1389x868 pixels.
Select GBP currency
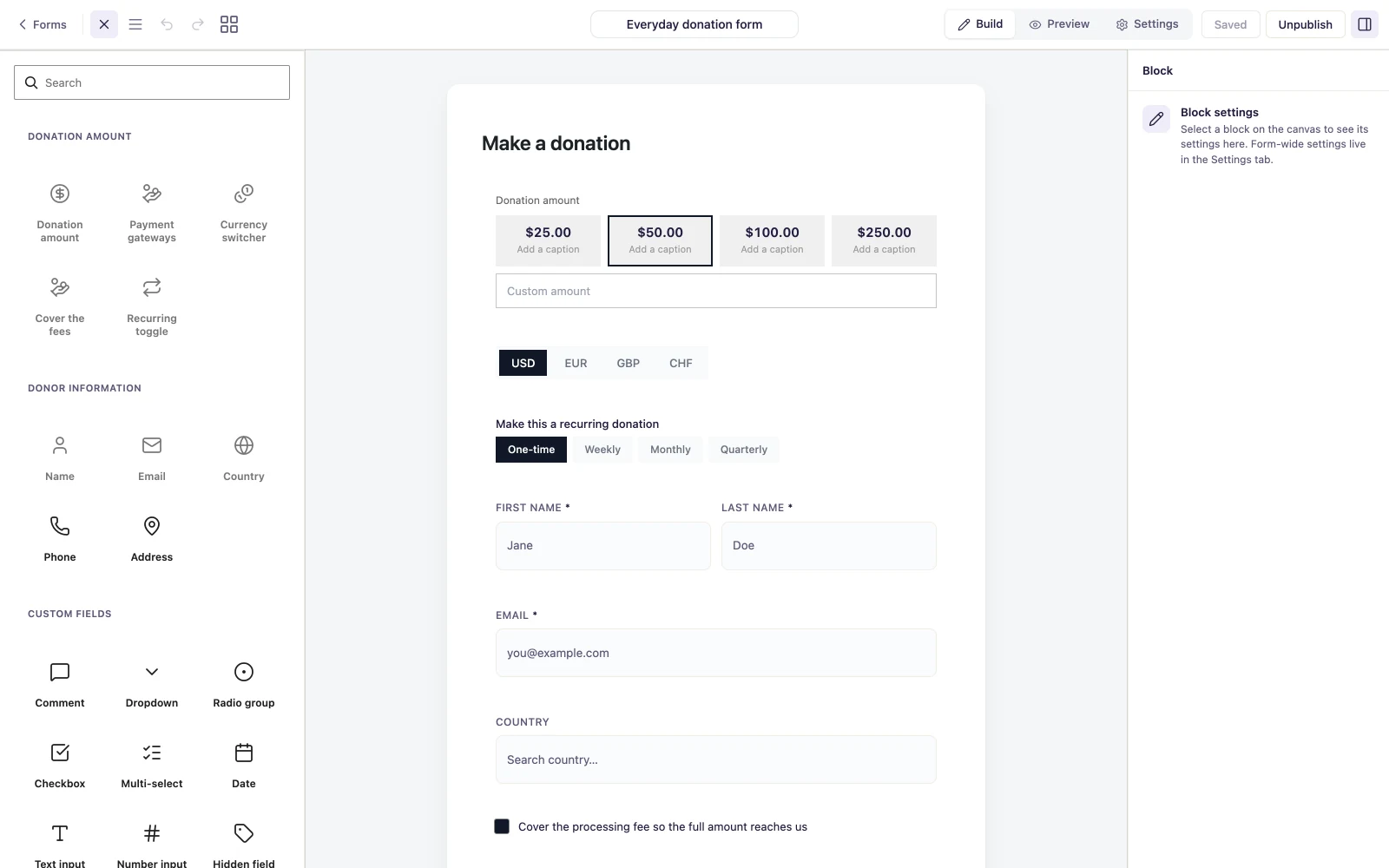point(629,363)
